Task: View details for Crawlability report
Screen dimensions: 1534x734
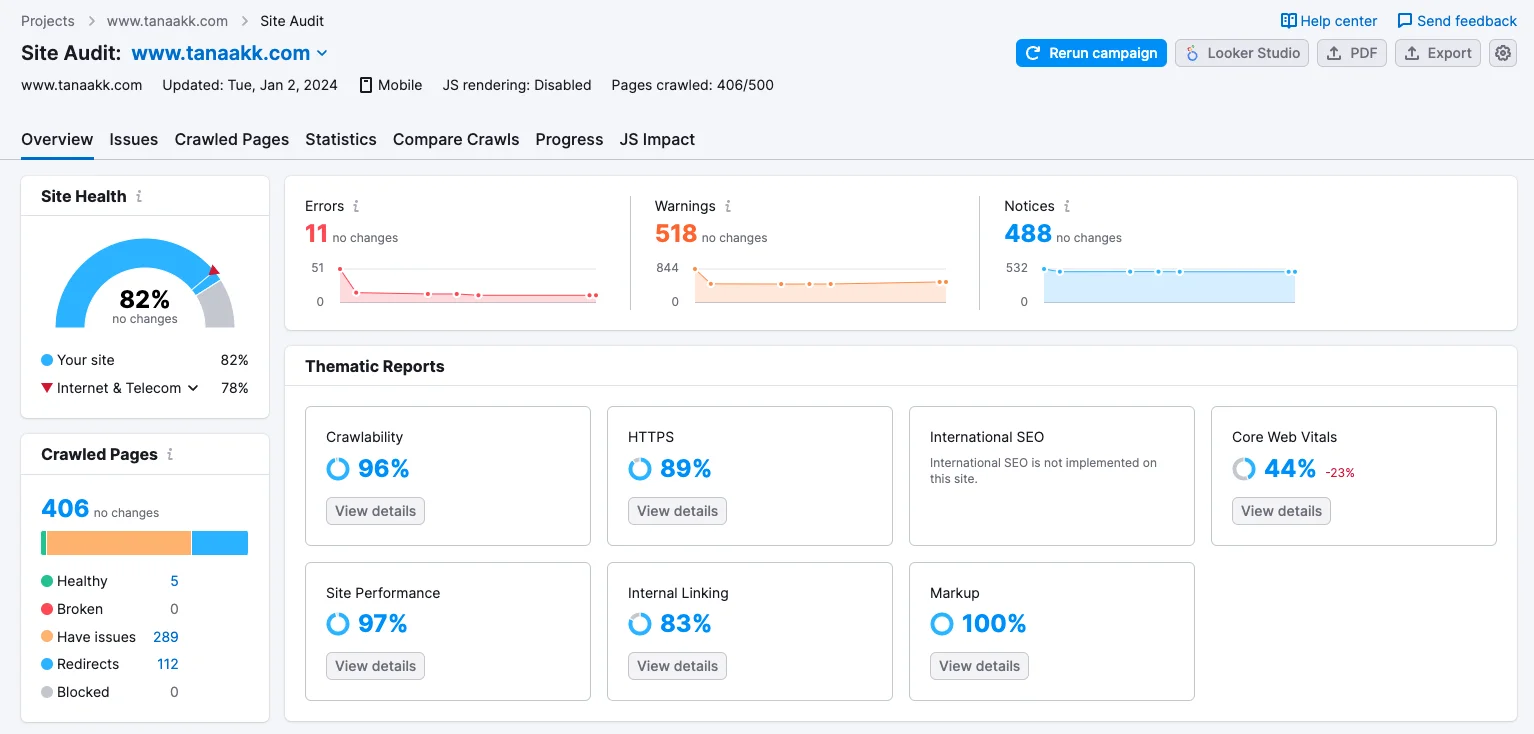Action: click(x=375, y=511)
